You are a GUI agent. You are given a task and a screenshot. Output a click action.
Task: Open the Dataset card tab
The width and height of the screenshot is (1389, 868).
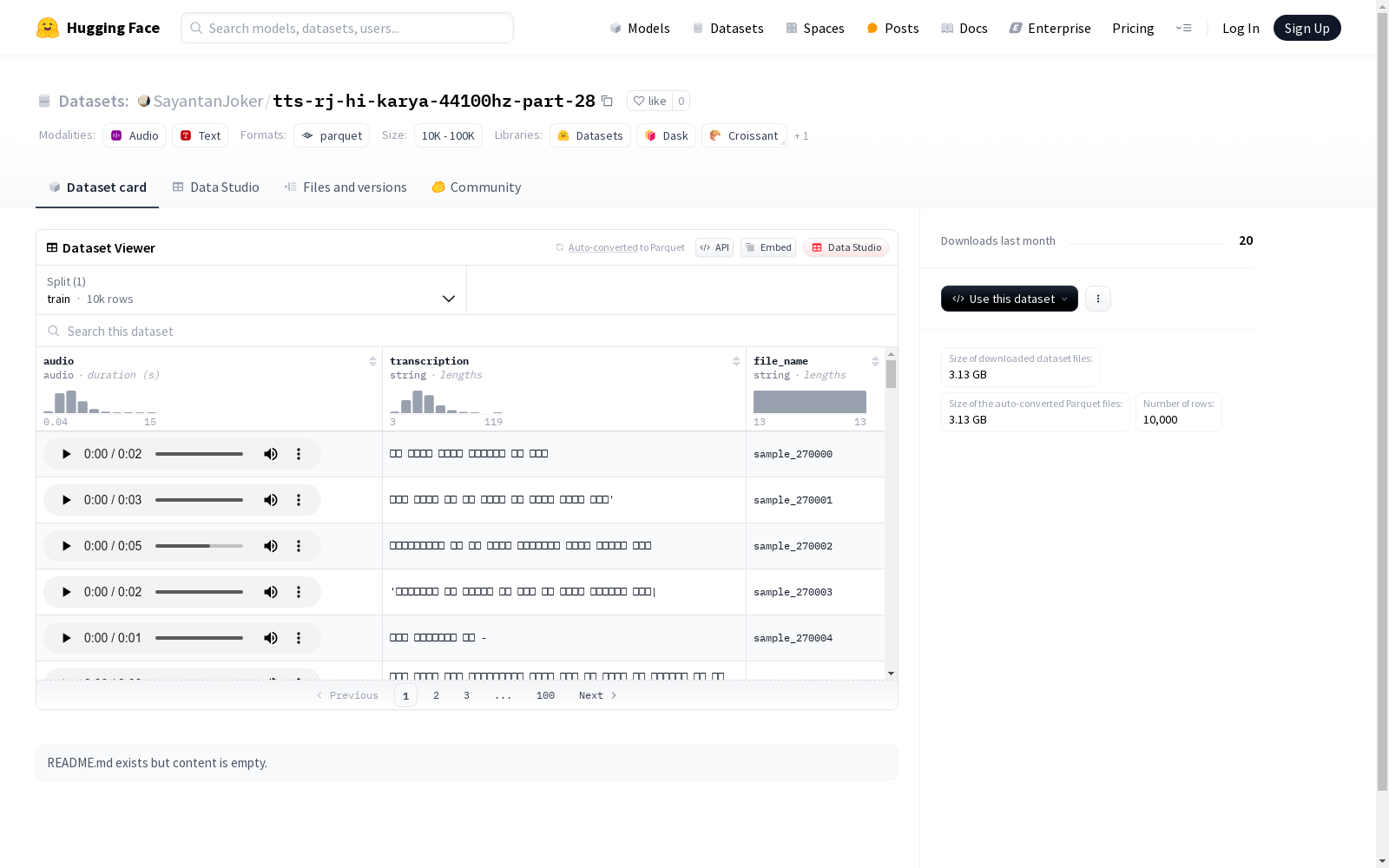(97, 187)
